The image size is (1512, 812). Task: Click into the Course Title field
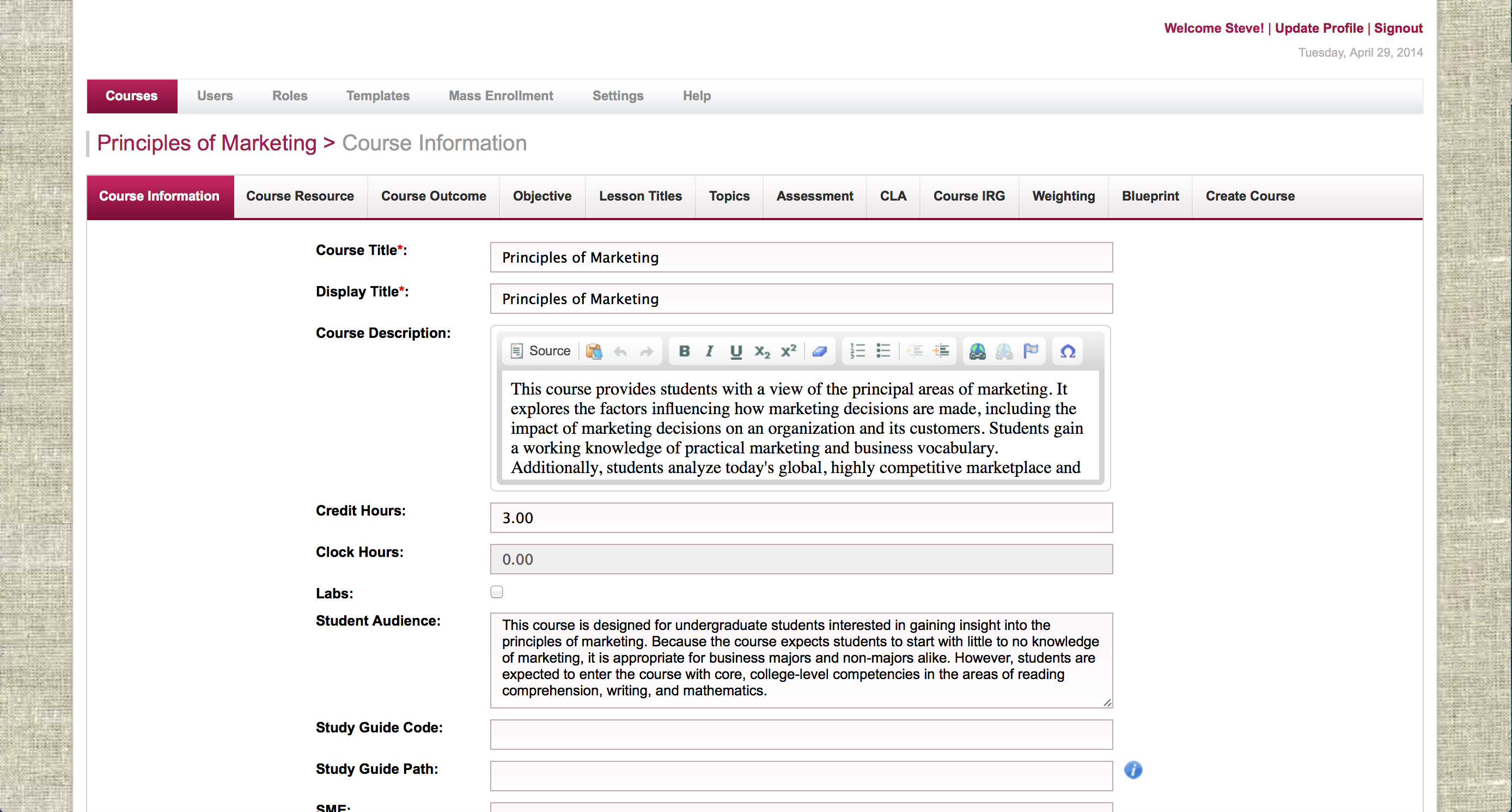(801, 257)
